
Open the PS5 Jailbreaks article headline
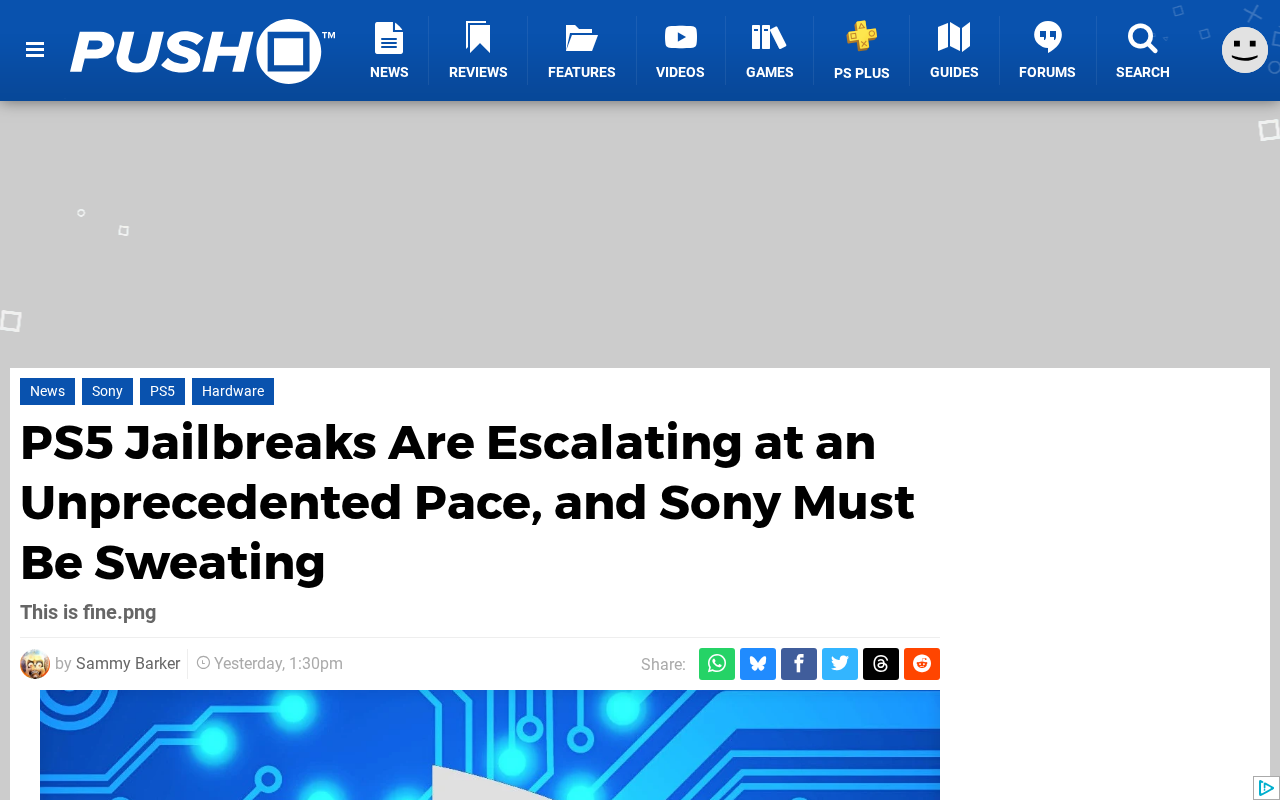point(467,502)
